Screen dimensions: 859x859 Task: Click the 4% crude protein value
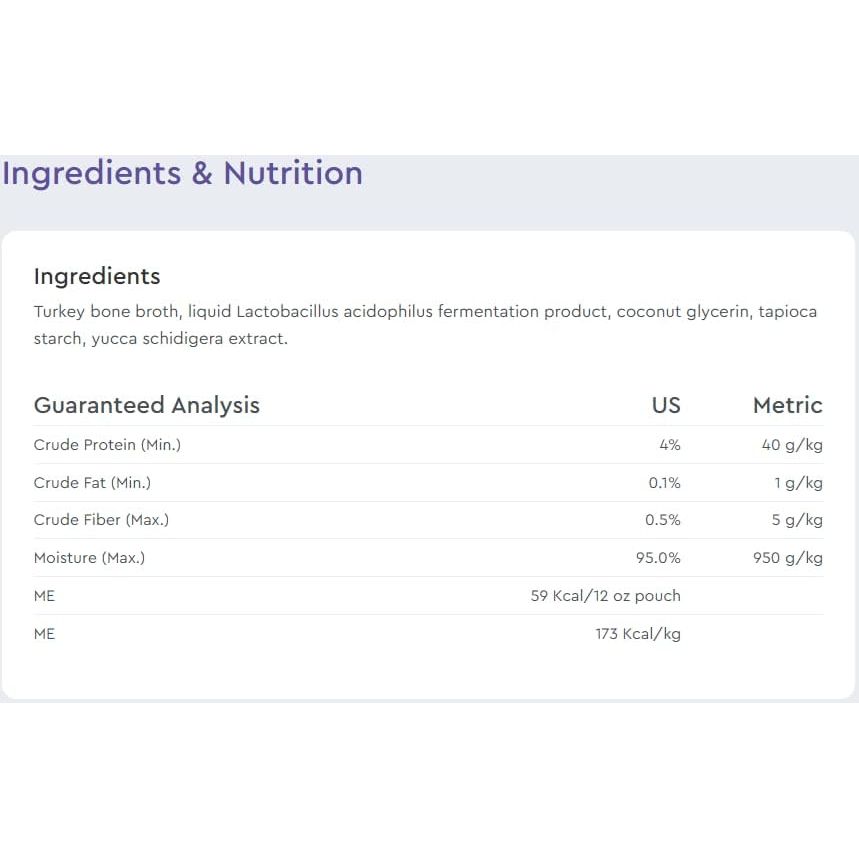click(x=669, y=445)
